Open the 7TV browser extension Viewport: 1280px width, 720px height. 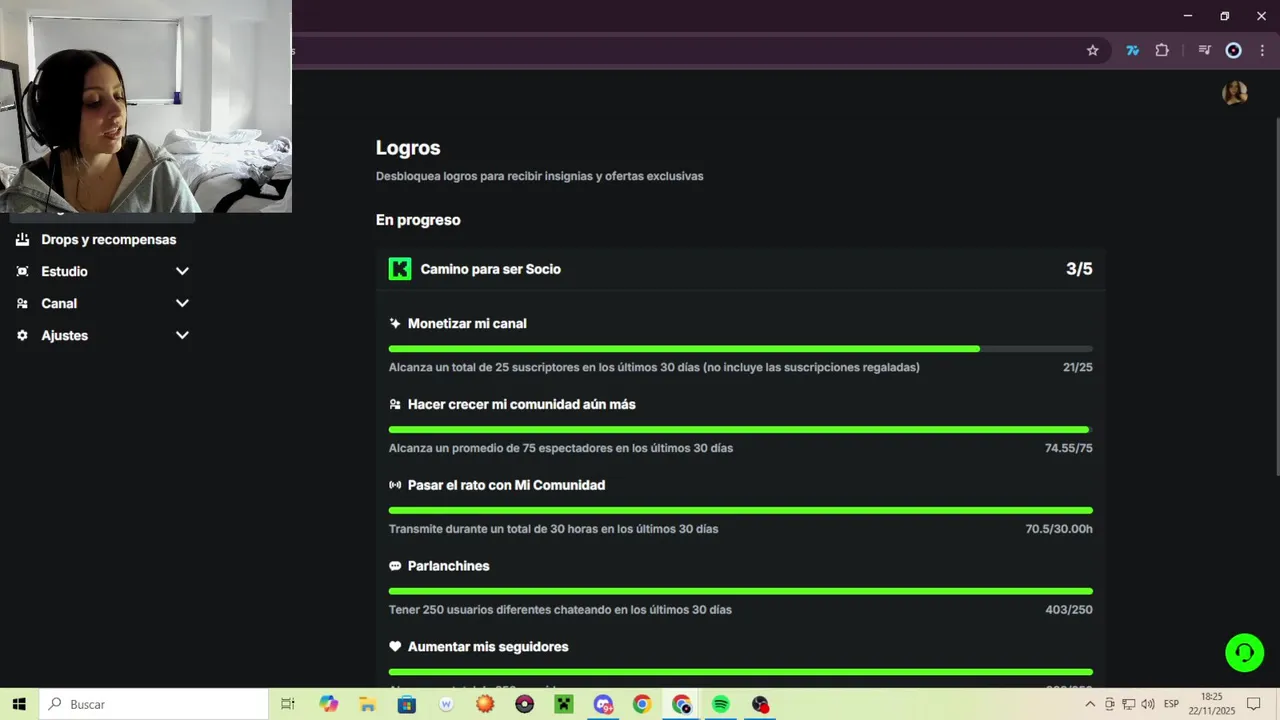1132,51
